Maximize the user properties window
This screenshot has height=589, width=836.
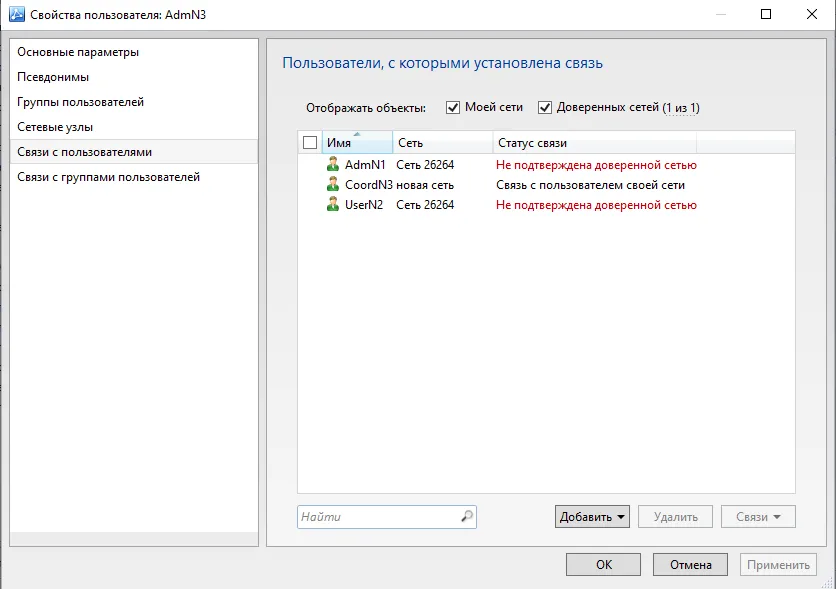[x=766, y=14]
